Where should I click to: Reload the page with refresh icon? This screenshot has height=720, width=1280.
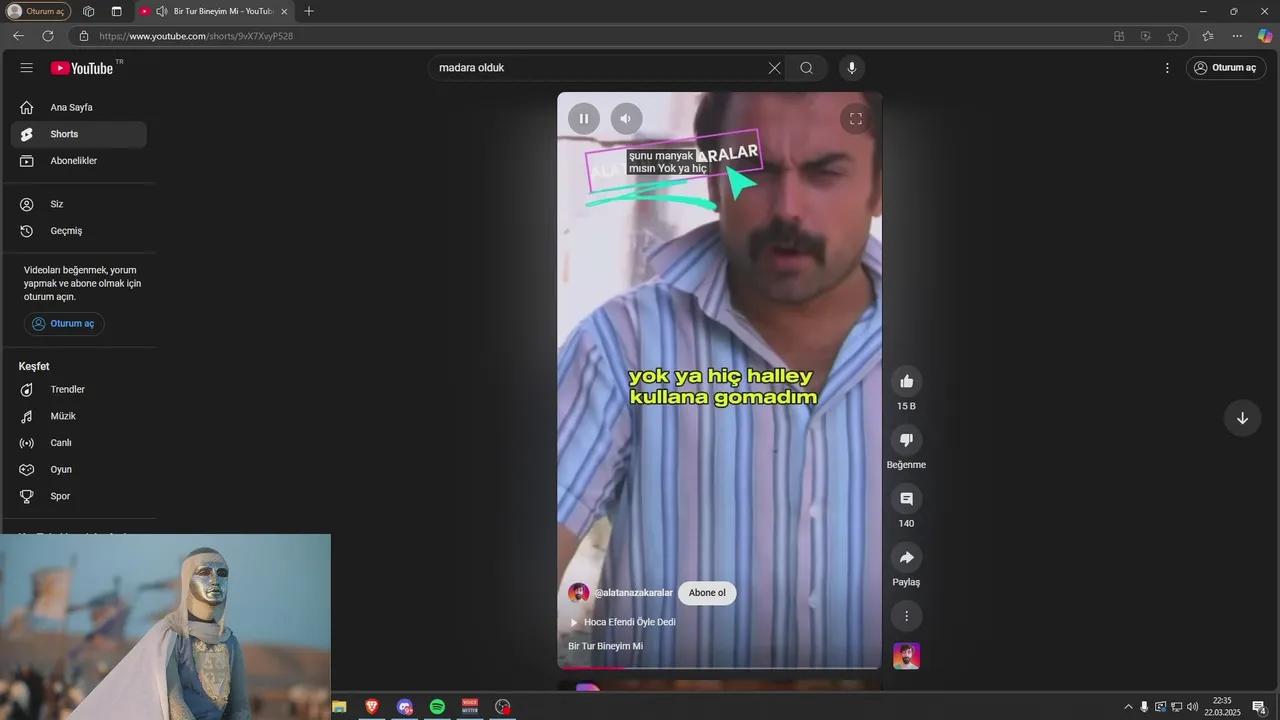tap(47, 36)
